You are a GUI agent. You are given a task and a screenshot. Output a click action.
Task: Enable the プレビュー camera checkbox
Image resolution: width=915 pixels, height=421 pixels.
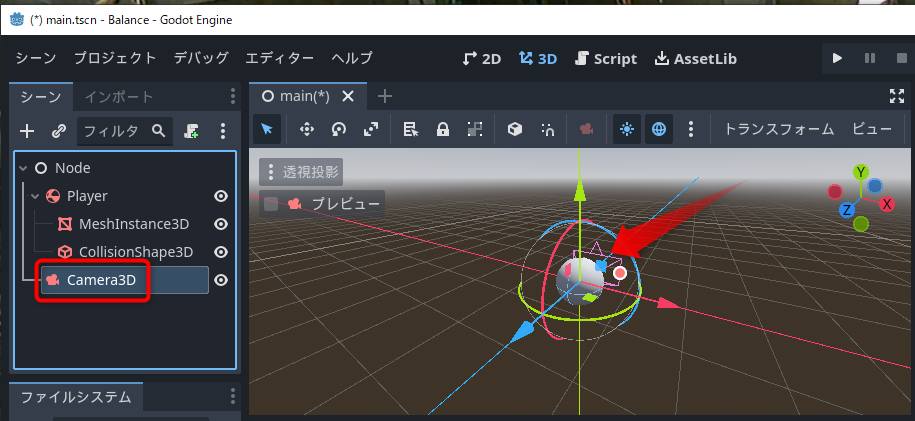[271, 204]
